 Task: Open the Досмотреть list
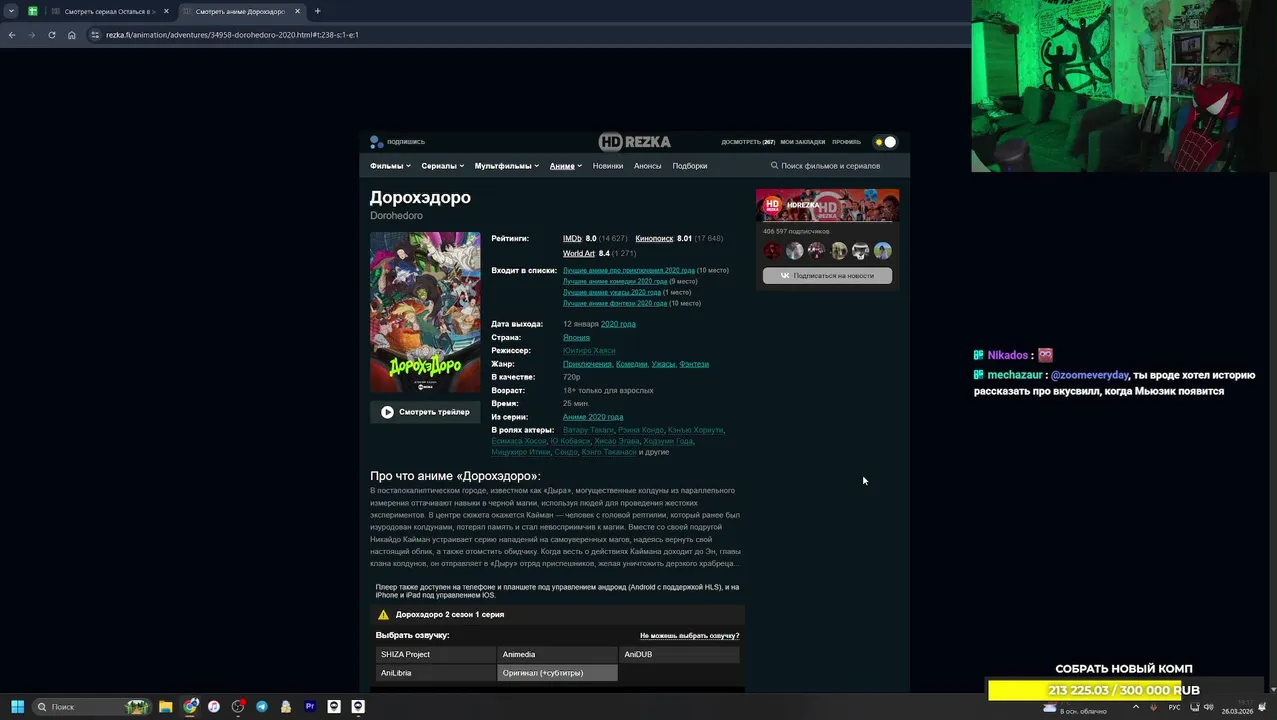[x=747, y=142]
